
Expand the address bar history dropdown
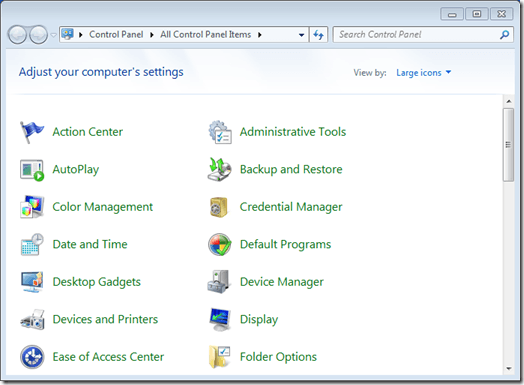[301, 35]
